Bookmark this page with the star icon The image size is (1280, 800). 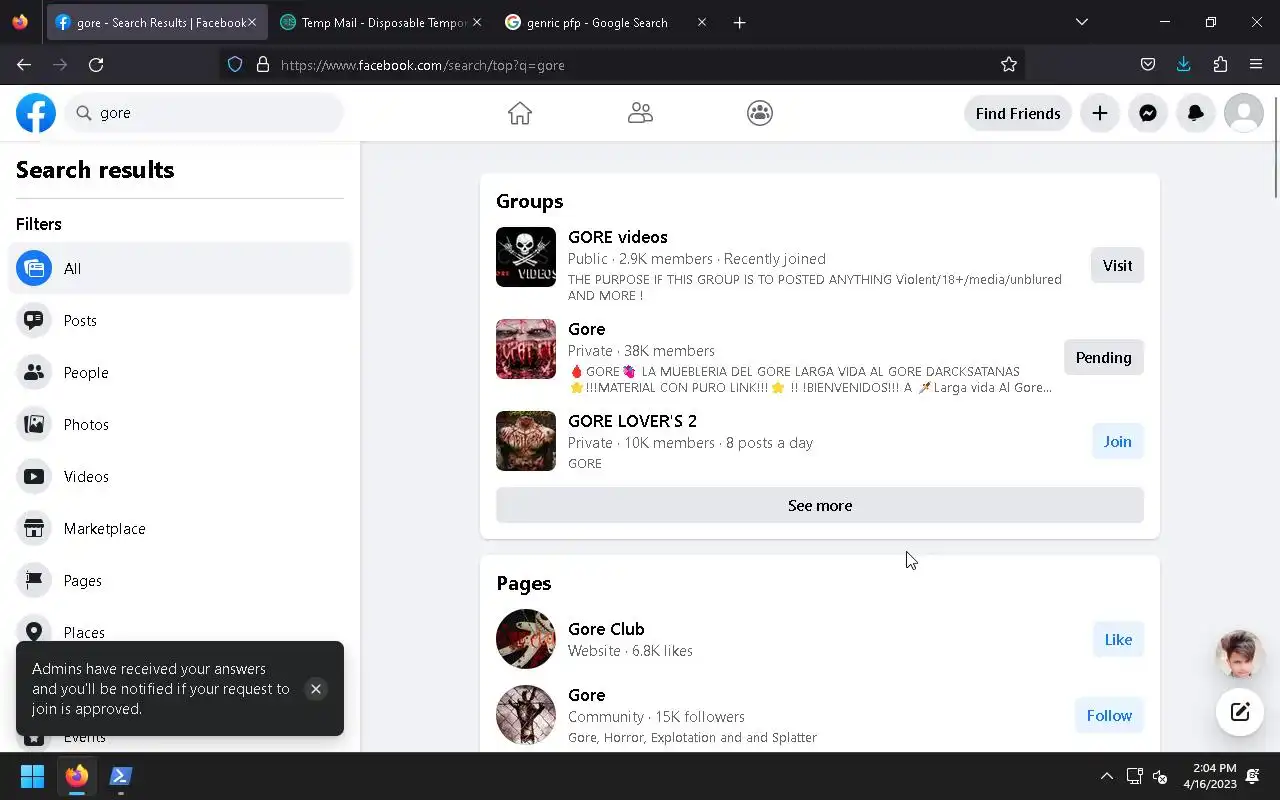(1009, 65)
